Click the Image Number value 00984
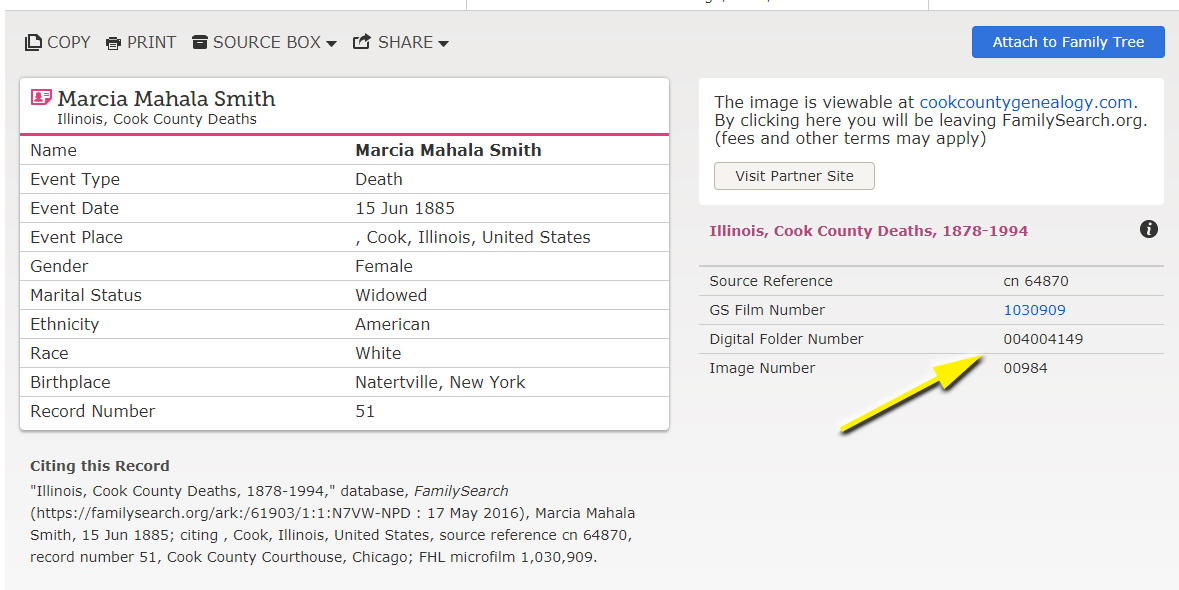This screenshot has height=590, width=1179. 1025,368
